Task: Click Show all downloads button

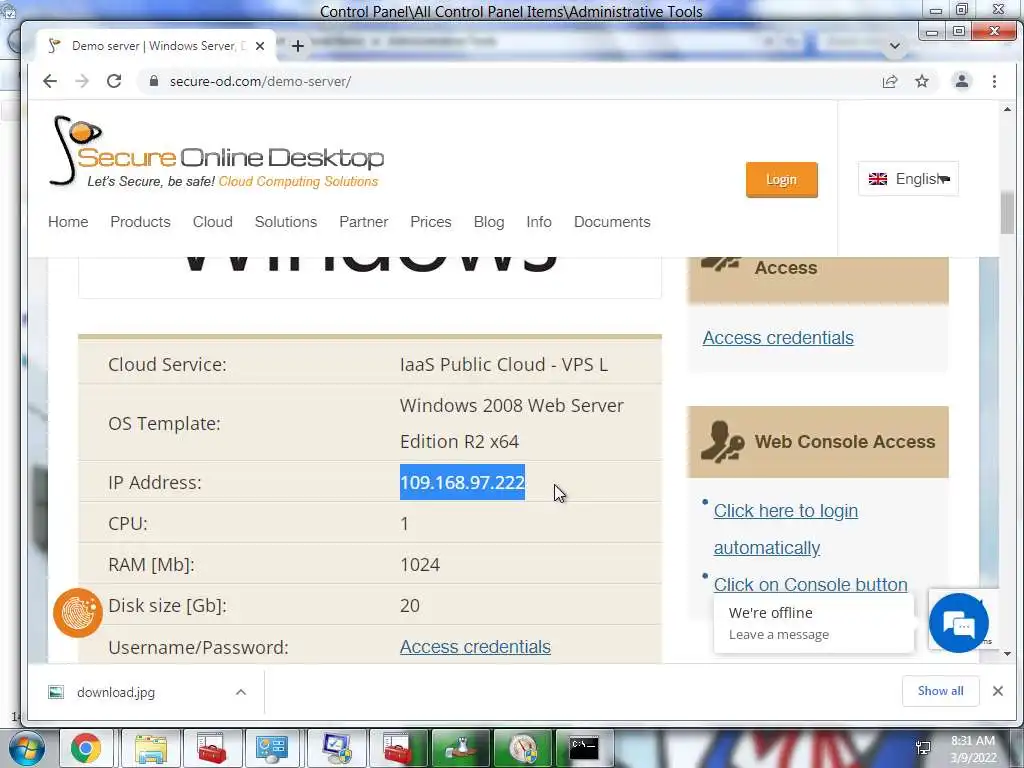Action: click(940, 691)
